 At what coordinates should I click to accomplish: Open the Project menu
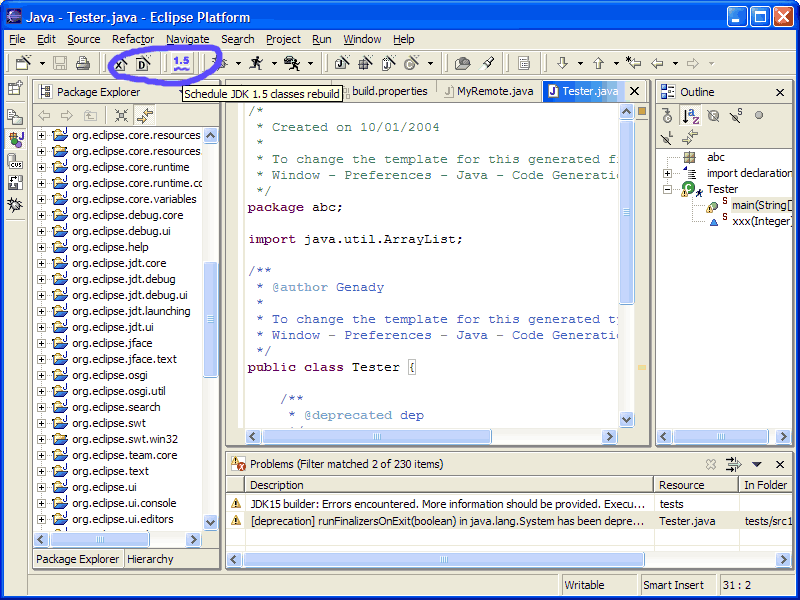[283, 39]
